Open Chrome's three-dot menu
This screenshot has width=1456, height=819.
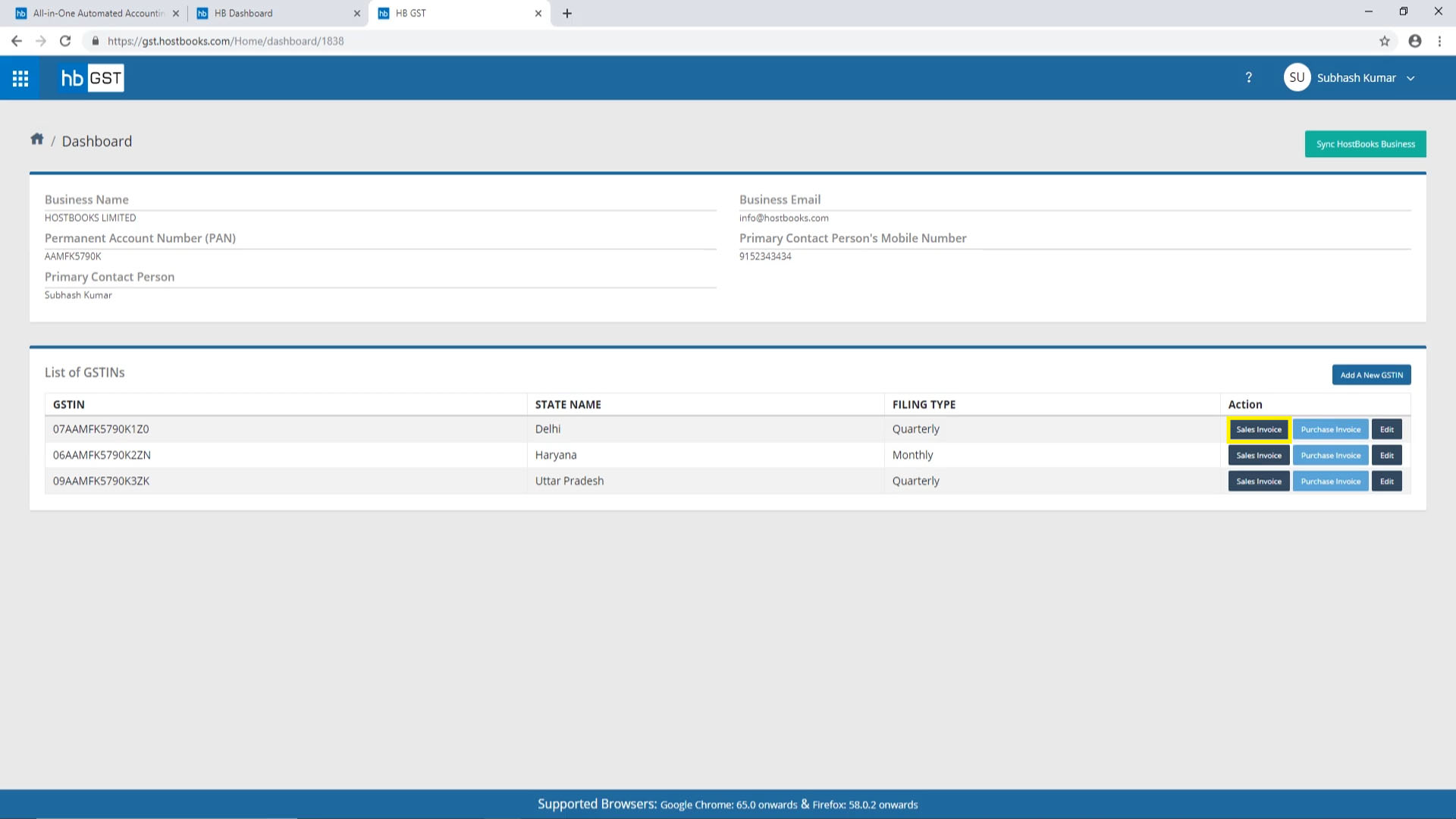pyautogui.click(x=1440, y=41)
